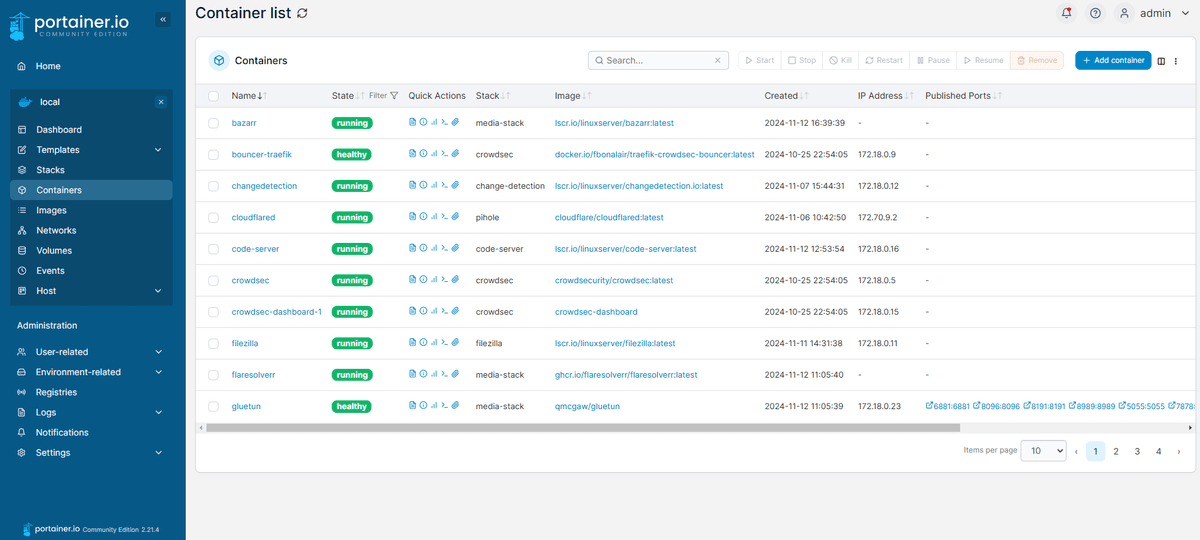Viewport: 1200px width, 540px height.
Task: Click the attach icon for filezilla
Action: tap(455, 343)
